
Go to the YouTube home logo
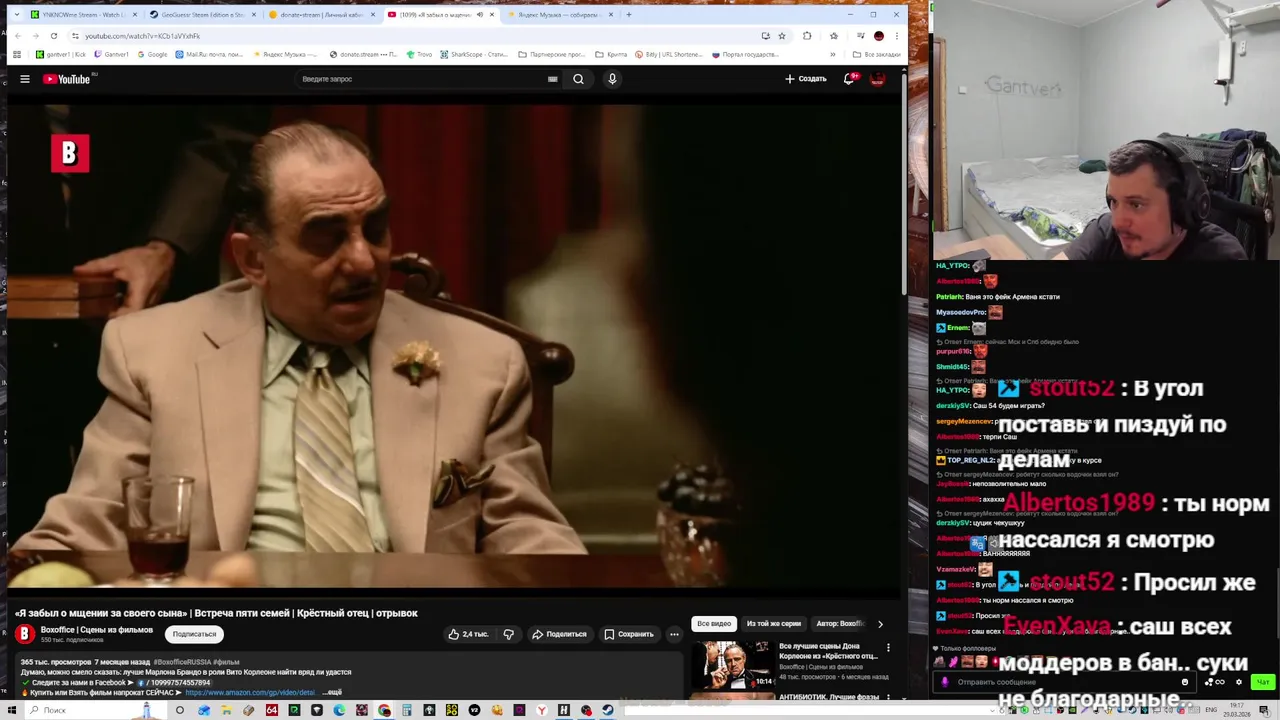point(67,79)
